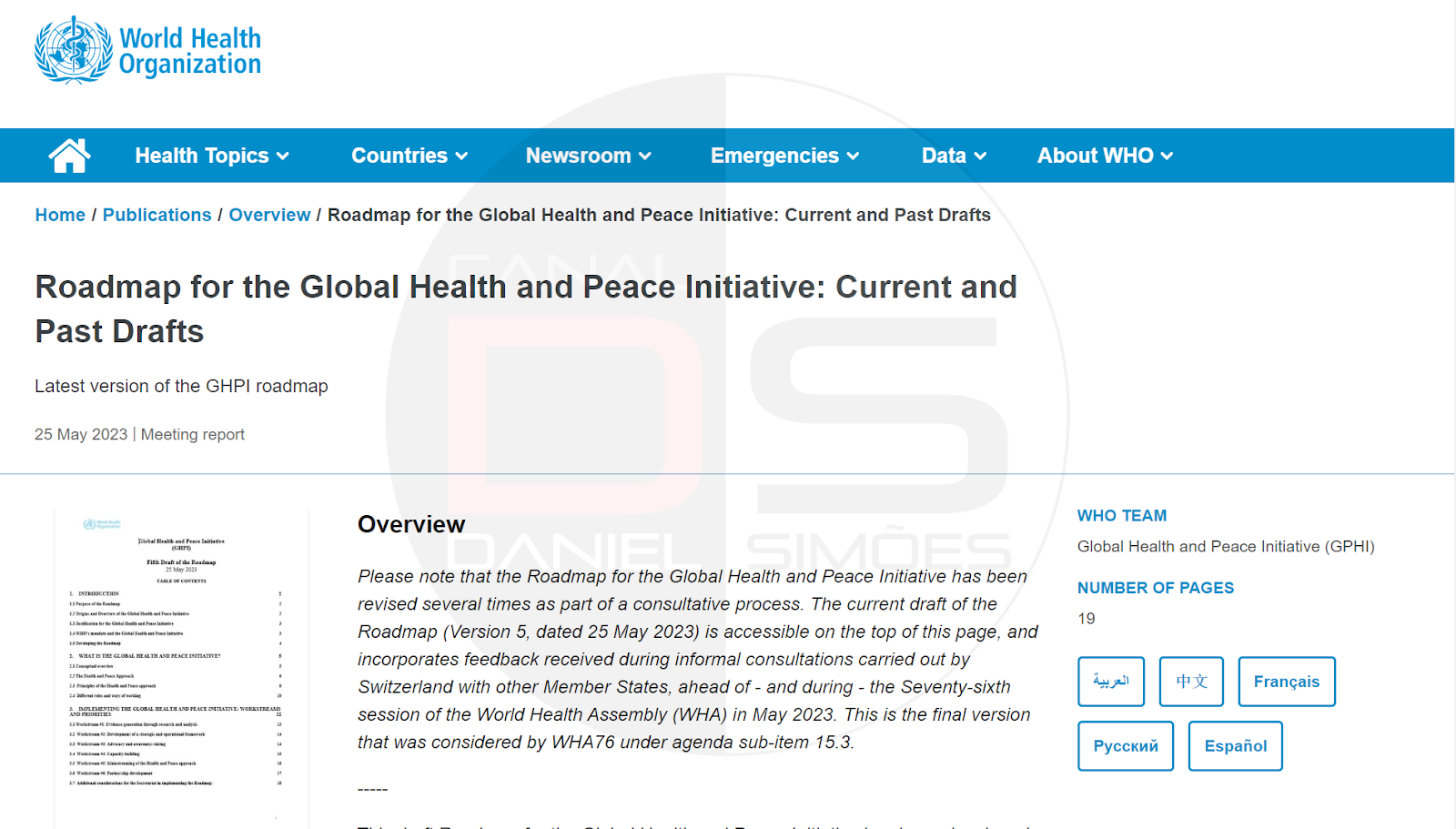
Task: Expand the Health Topics chevron arrow
Action: (x=283, y=157)
